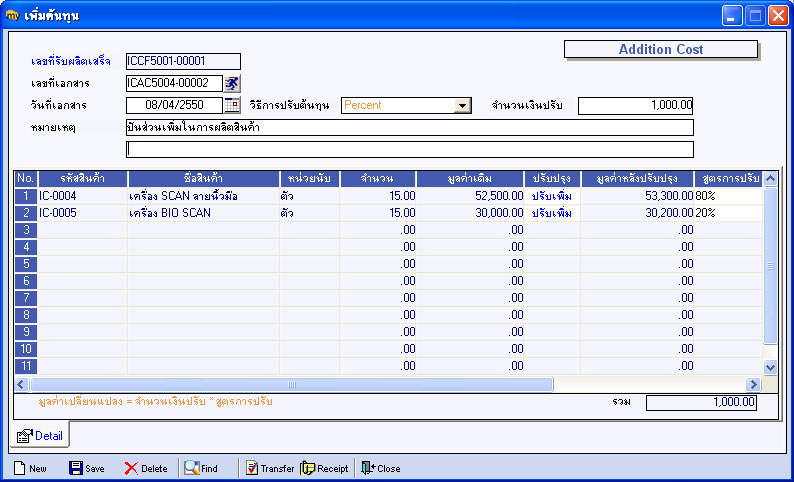Select row number 2 header
This screenshot has width=794, height=482.
pyautogui.click(x=26, y=213)
